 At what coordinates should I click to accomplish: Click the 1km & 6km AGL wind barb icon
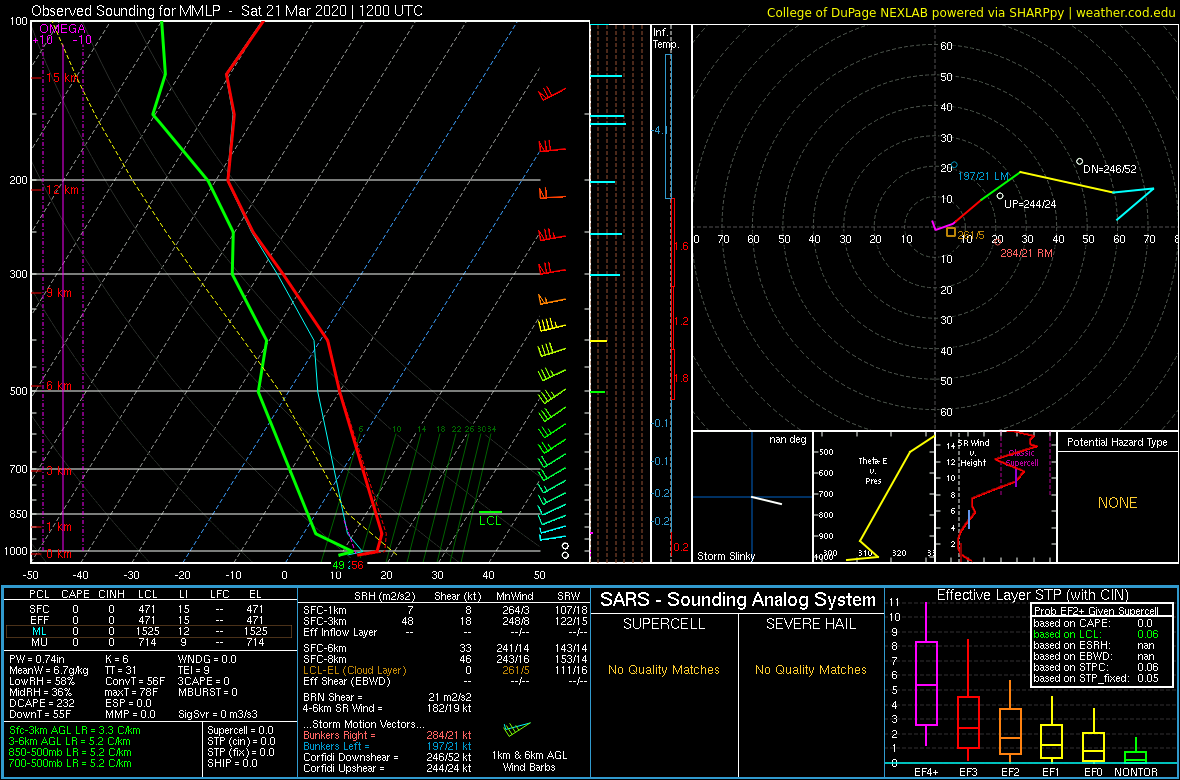pyautogui.click(x=516, y=729)
